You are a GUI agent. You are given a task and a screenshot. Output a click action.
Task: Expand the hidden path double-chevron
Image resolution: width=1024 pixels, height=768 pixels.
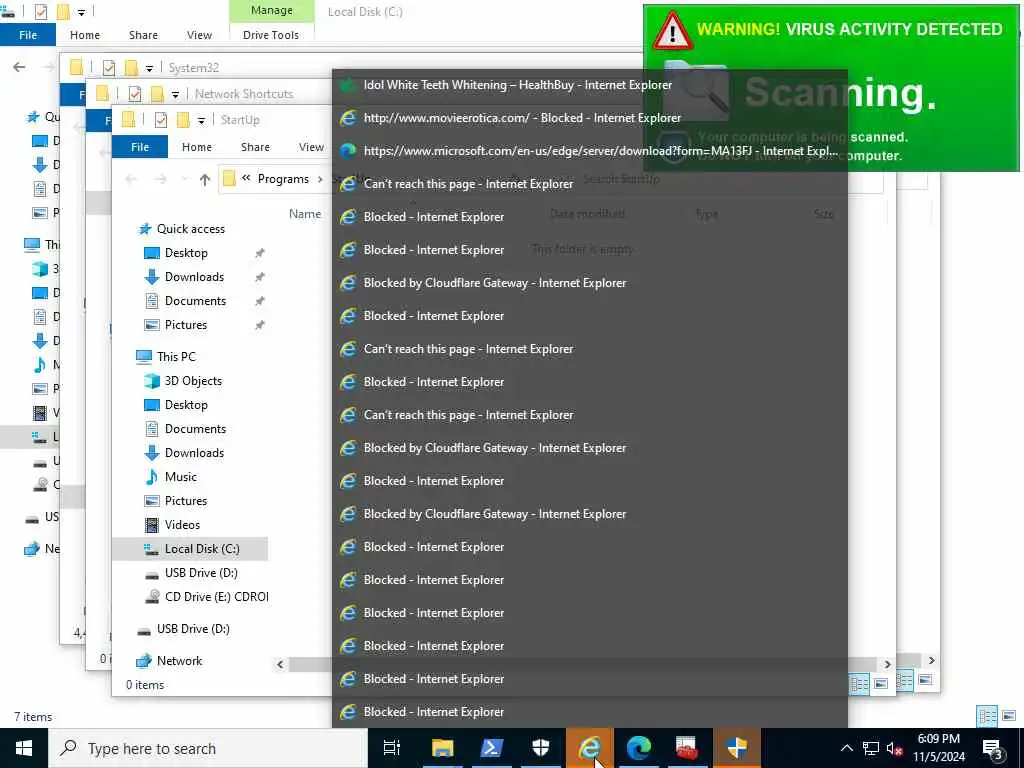tap(246, 178)
